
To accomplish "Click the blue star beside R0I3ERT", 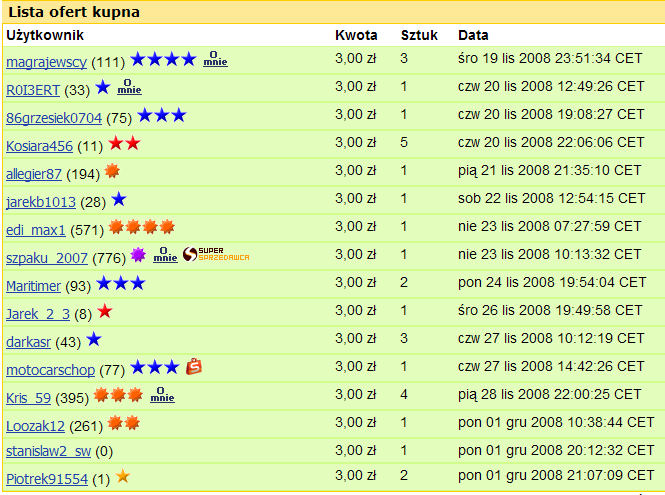I will [103, 87].
